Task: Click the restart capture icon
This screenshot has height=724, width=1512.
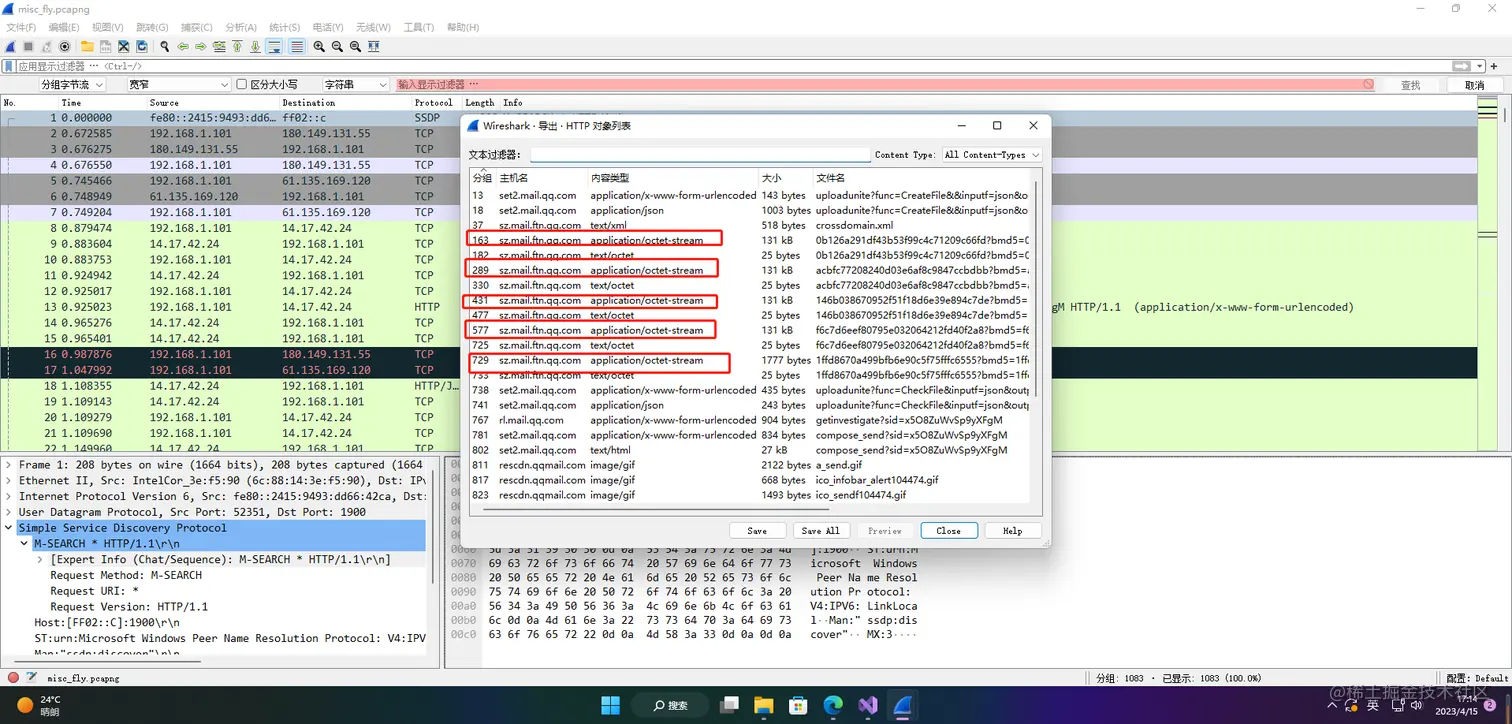Action: [46, 47]
